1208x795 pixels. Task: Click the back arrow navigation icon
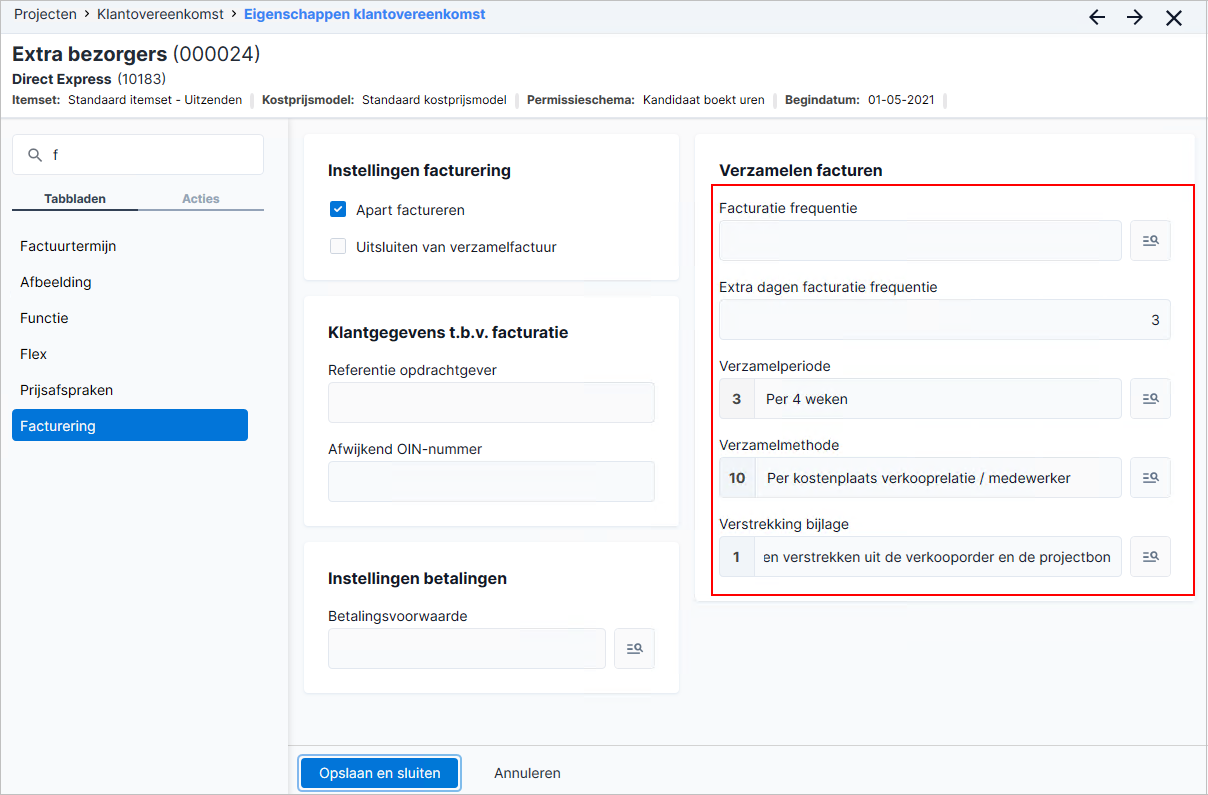pyautogui.click(x=1097, y=17)
